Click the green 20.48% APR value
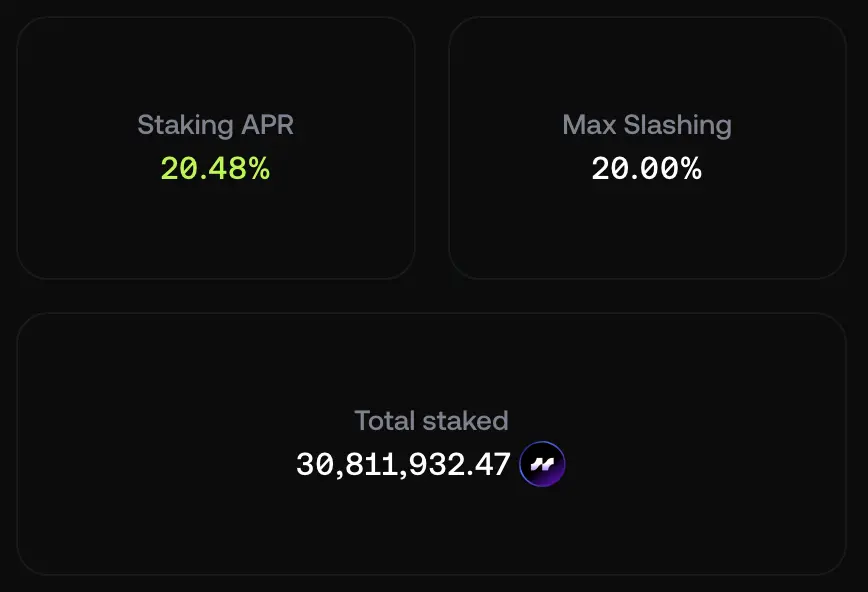 215,168
